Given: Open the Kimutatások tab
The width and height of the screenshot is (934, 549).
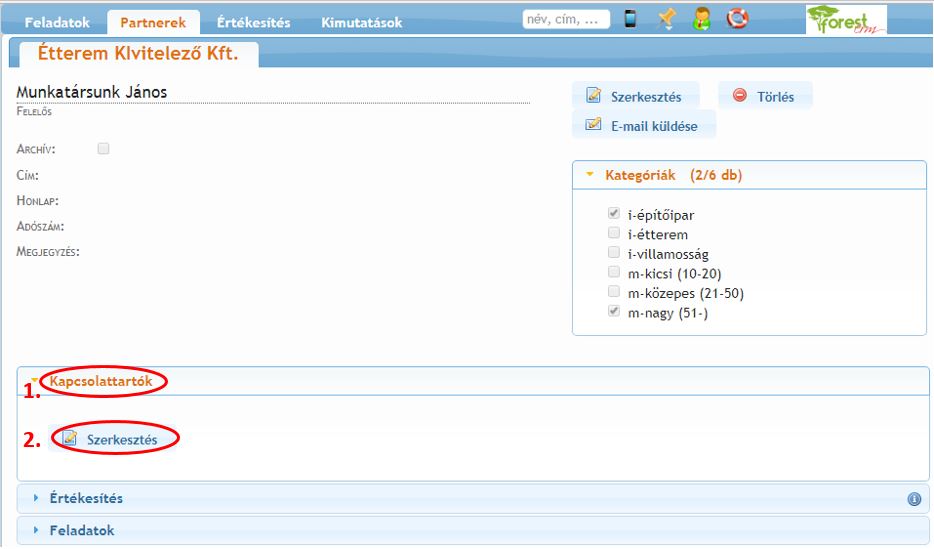Looking at the screenshot, I should (362, 22).
